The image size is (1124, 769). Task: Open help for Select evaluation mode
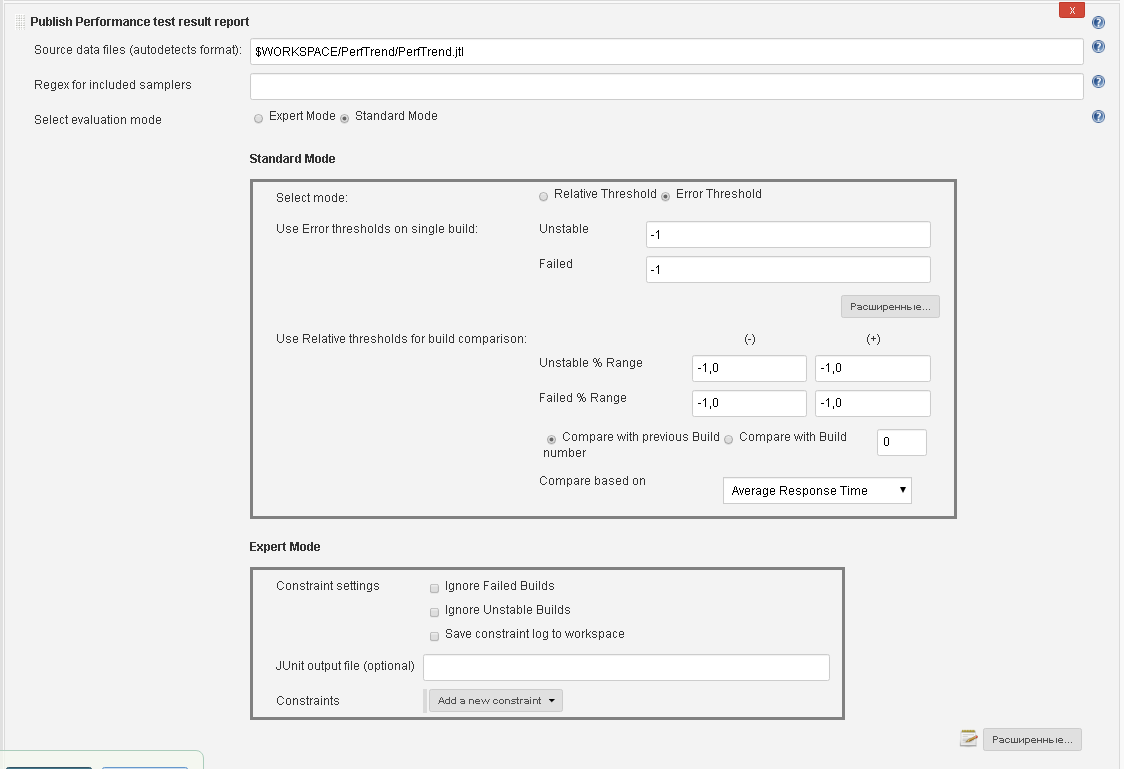[1097, 116]
